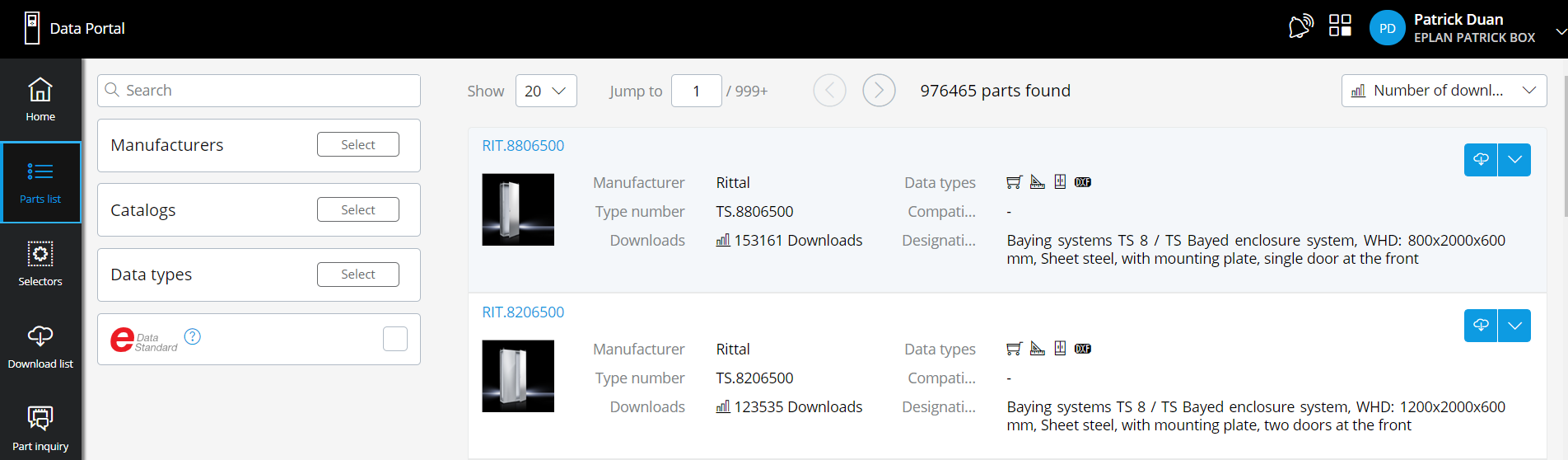The width and height of the screenshot is (1568, 460).
Task: Open Download list in sidebar
Action: [40, 346]
